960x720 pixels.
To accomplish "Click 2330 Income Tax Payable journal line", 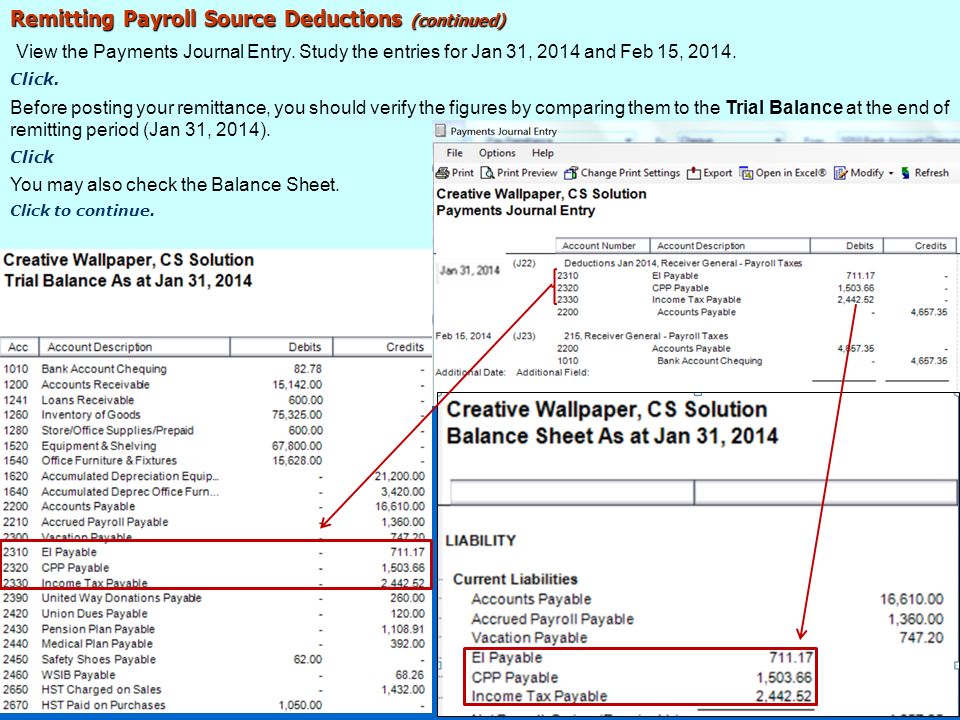I will pyautogui.click(x=752, y=299).
